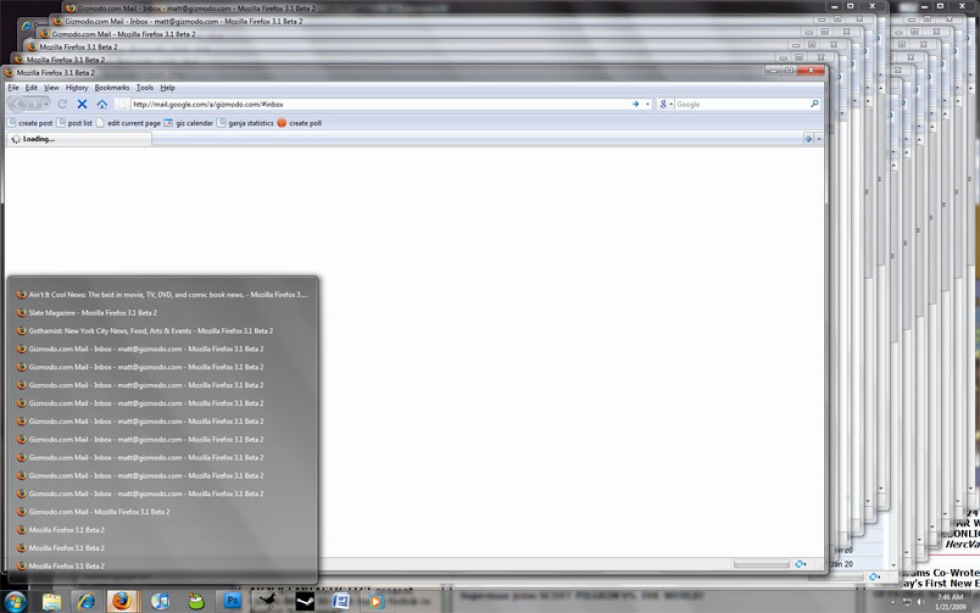Show hidden tray icons arrow

[x=892, y=602]
